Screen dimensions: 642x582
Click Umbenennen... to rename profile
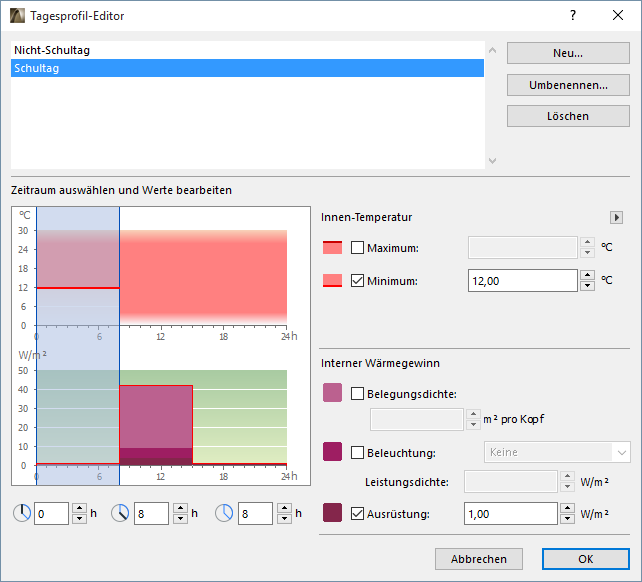coord(568,85)
